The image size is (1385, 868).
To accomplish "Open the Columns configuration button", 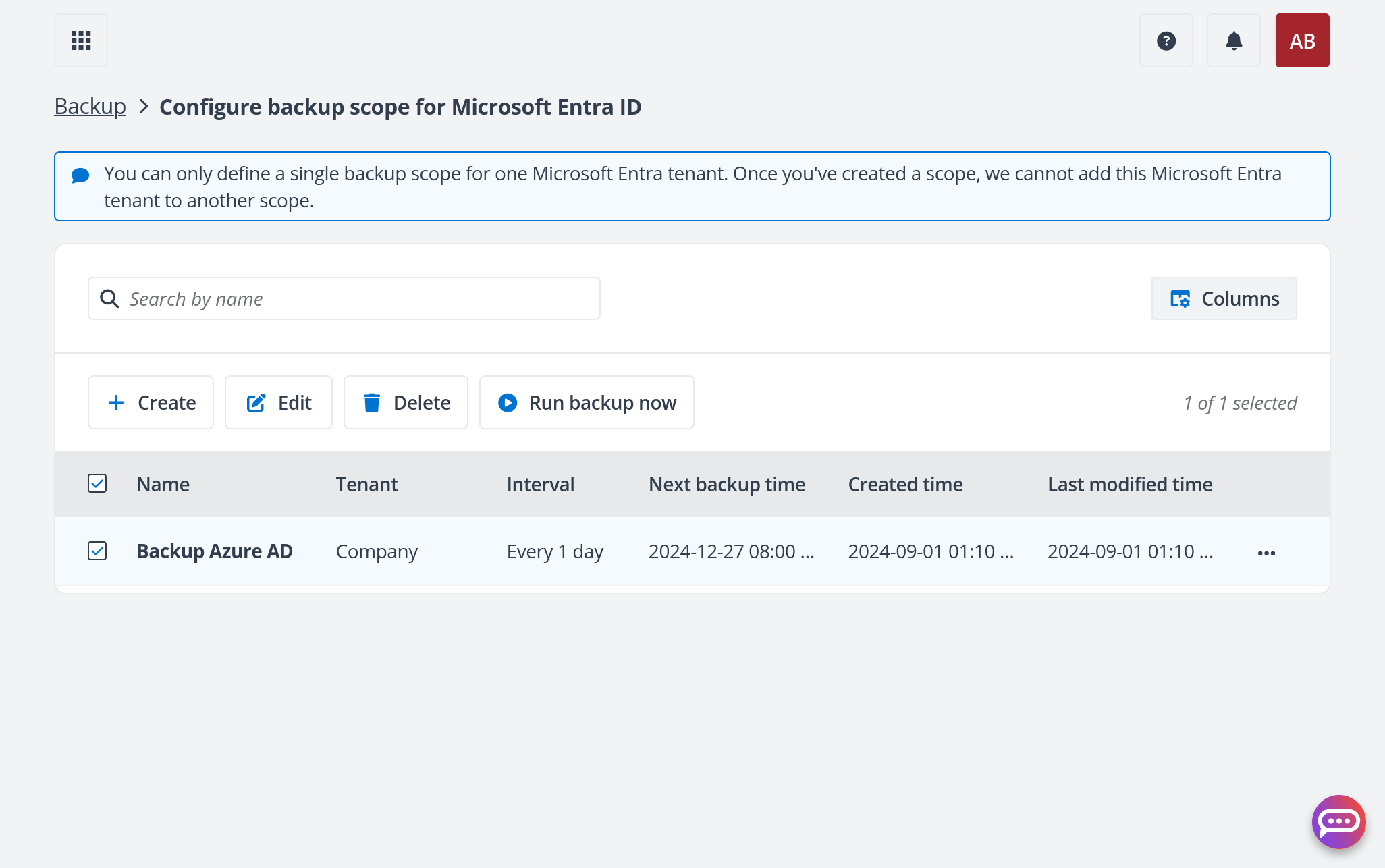I will pyautogui.click(x=1224, y=298).
